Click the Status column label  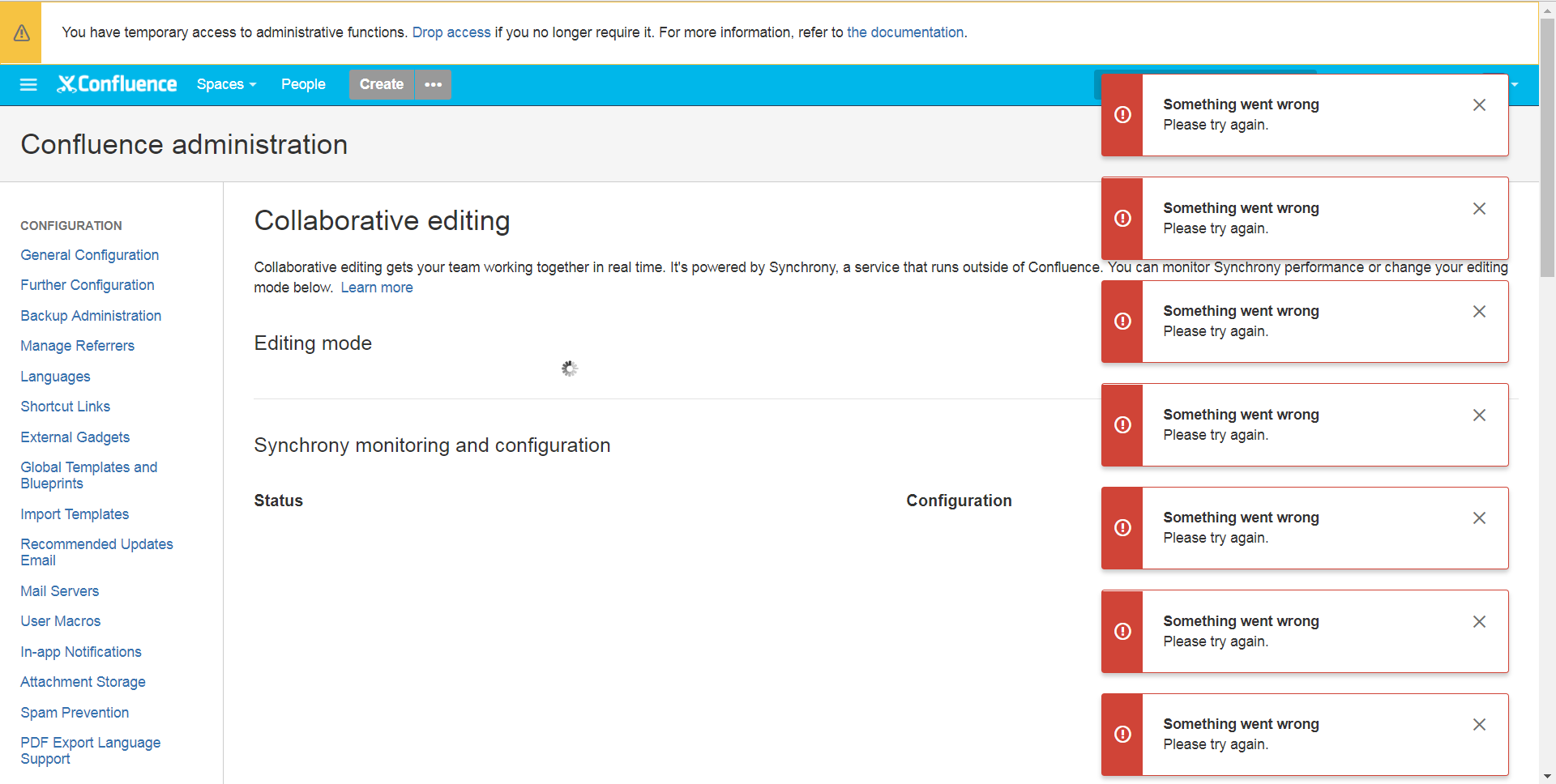pos(279,501)
